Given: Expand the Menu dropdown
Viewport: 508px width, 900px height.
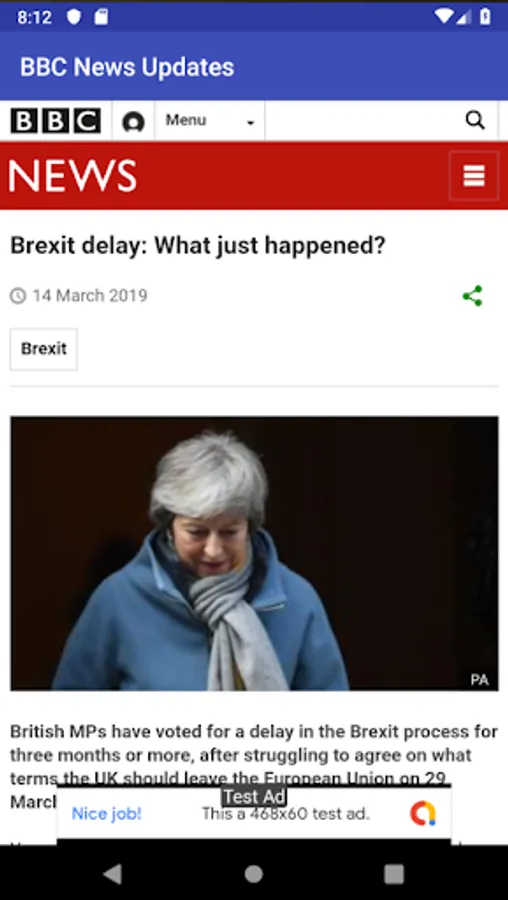Looking at the screenshot, I should click(210, 121).
